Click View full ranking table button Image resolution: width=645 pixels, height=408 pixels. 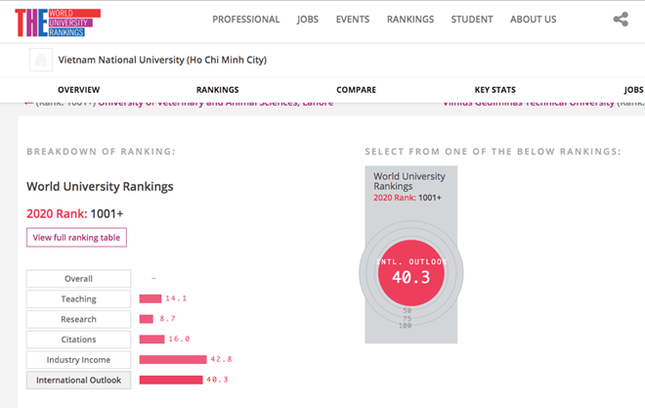(77, 237)
